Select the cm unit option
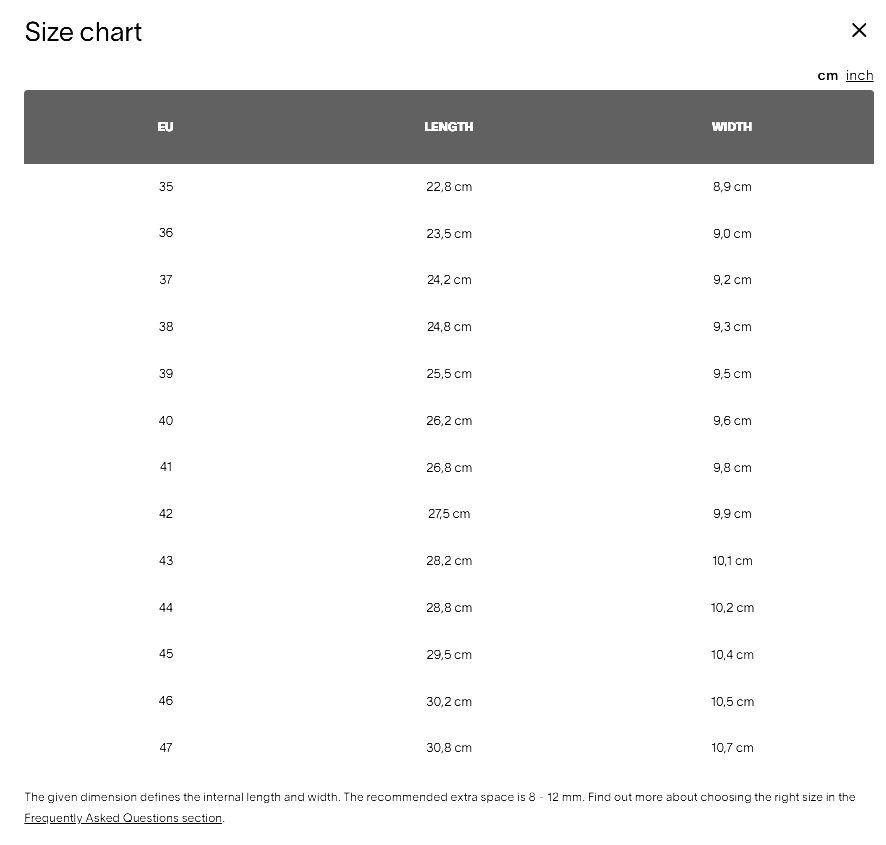The image size is (886, 845). click(828, 75)
